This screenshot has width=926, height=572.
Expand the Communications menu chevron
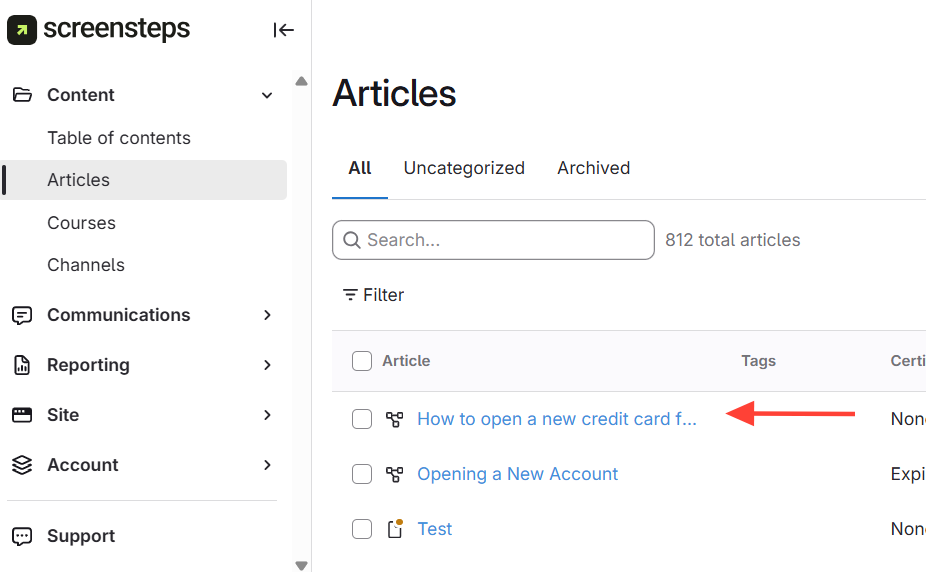[267, 315]
